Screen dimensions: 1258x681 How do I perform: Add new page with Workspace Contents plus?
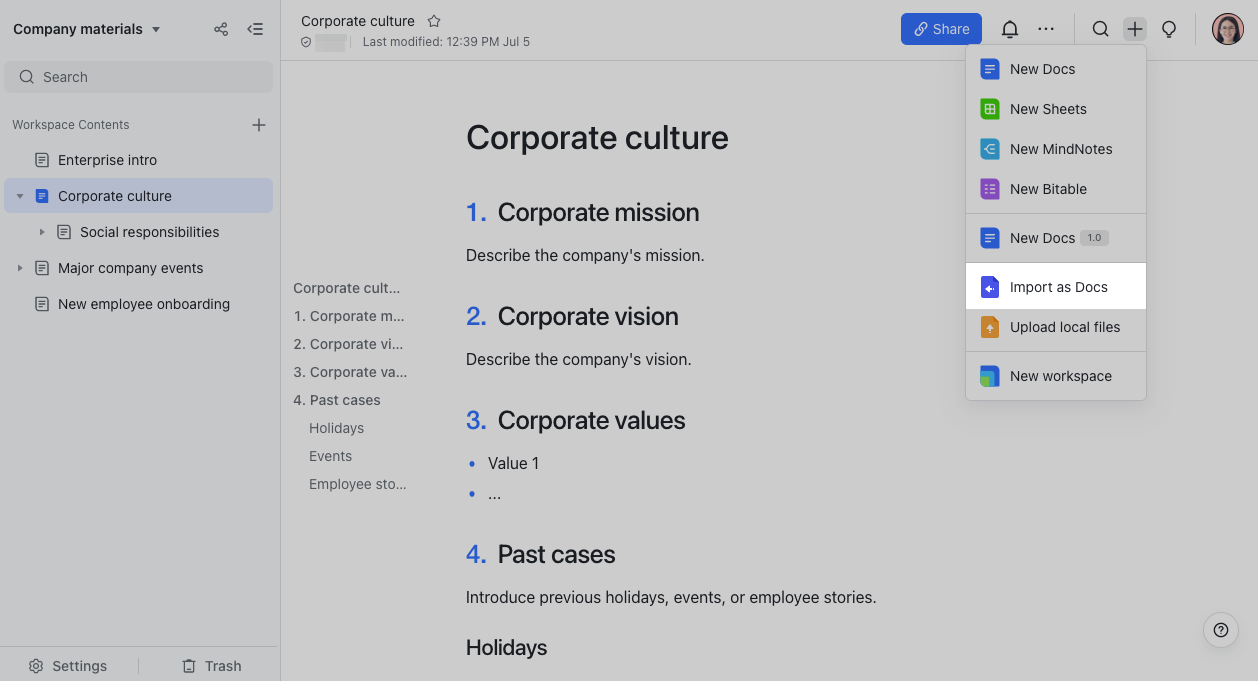pyautogui.click(x=259, y=125)
